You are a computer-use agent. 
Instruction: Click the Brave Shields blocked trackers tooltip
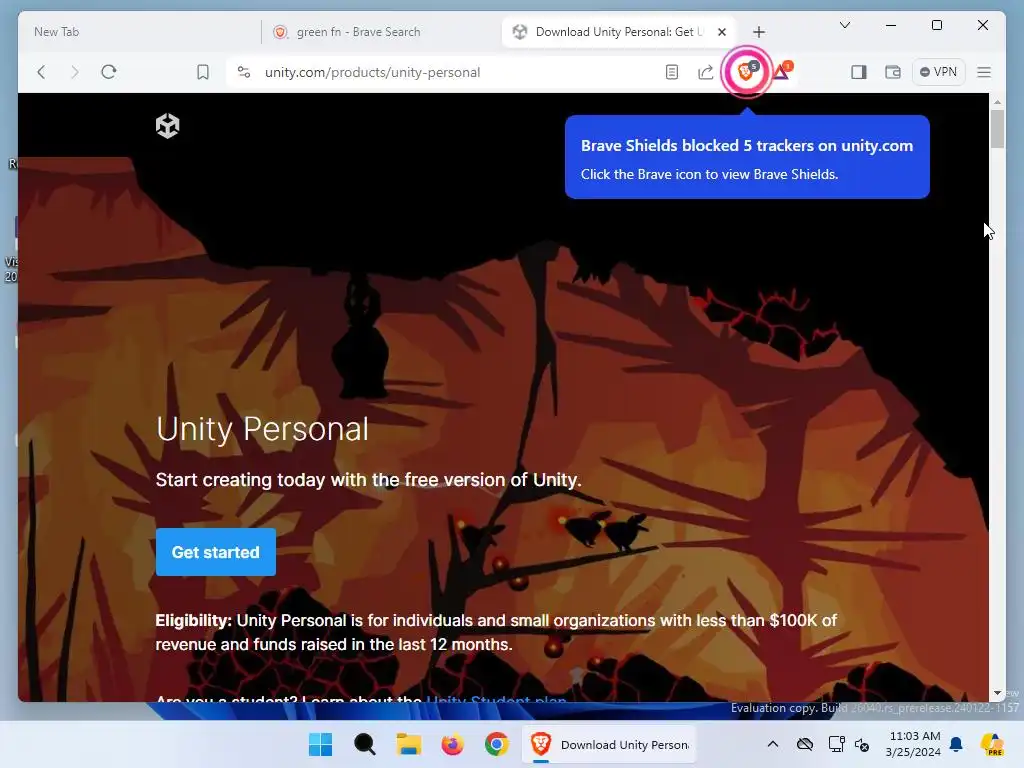(x=747, y=157)
